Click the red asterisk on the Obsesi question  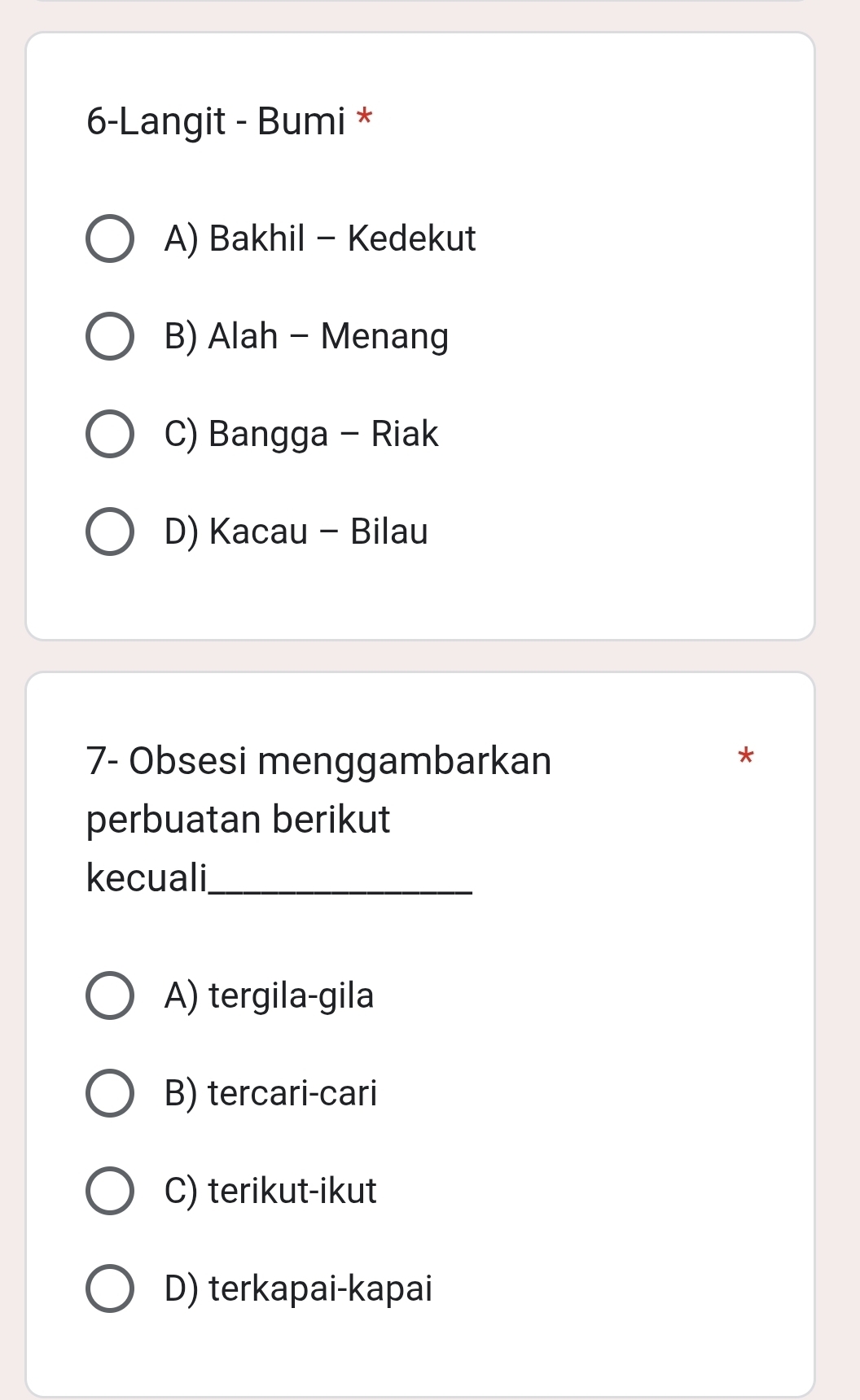[x=745, y=758]
